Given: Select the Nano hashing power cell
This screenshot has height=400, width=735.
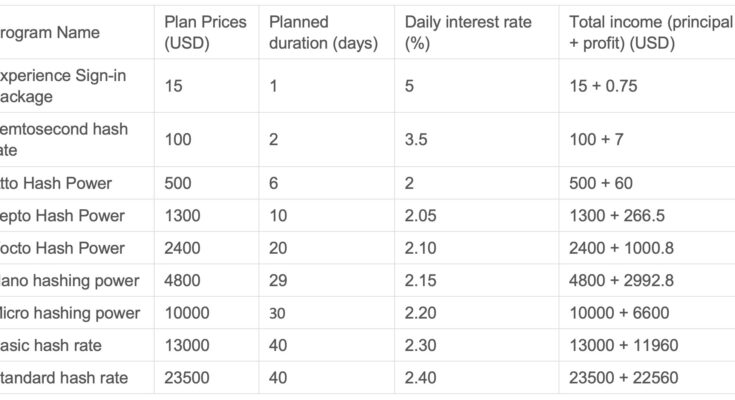Looking at the screenshot, I should [x=69, y=280].
